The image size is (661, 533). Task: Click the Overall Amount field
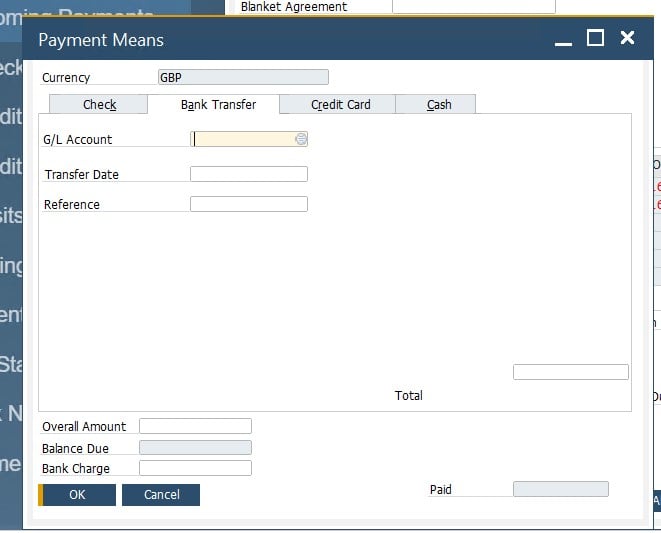pyautogui.click(x=195, y=426)
